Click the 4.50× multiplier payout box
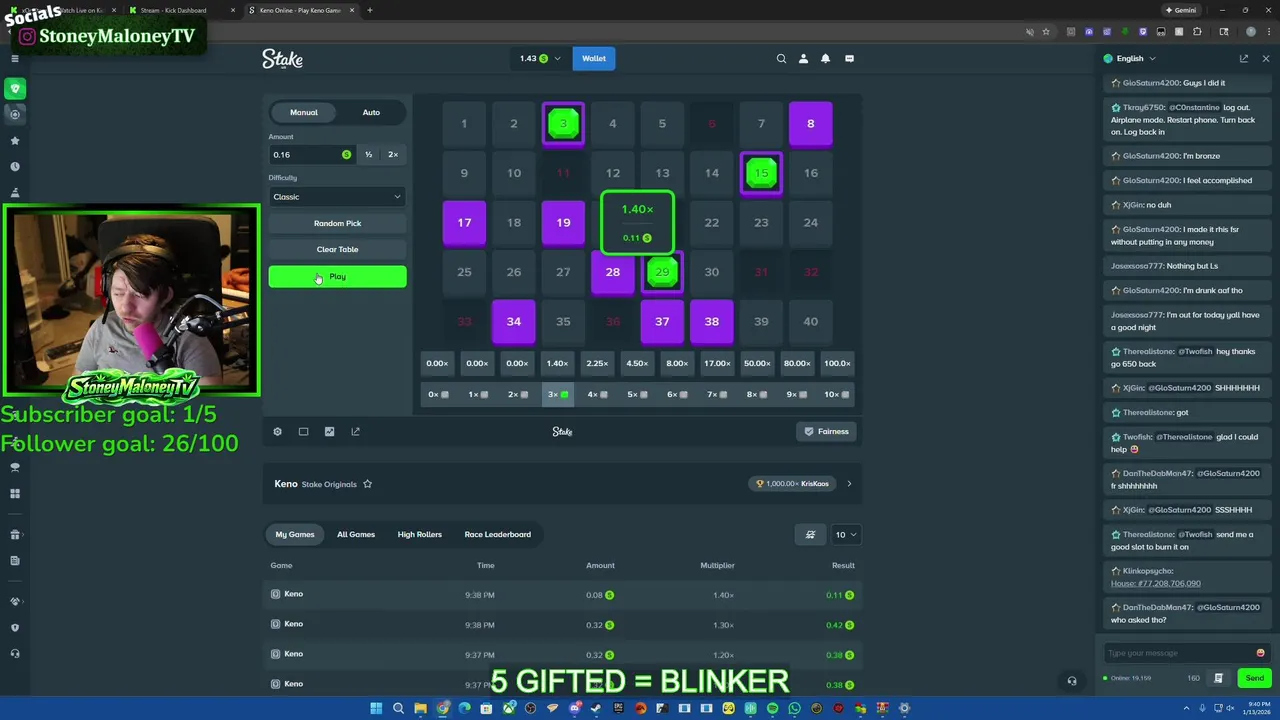The image size is (1280, 720). coord(637,364)
